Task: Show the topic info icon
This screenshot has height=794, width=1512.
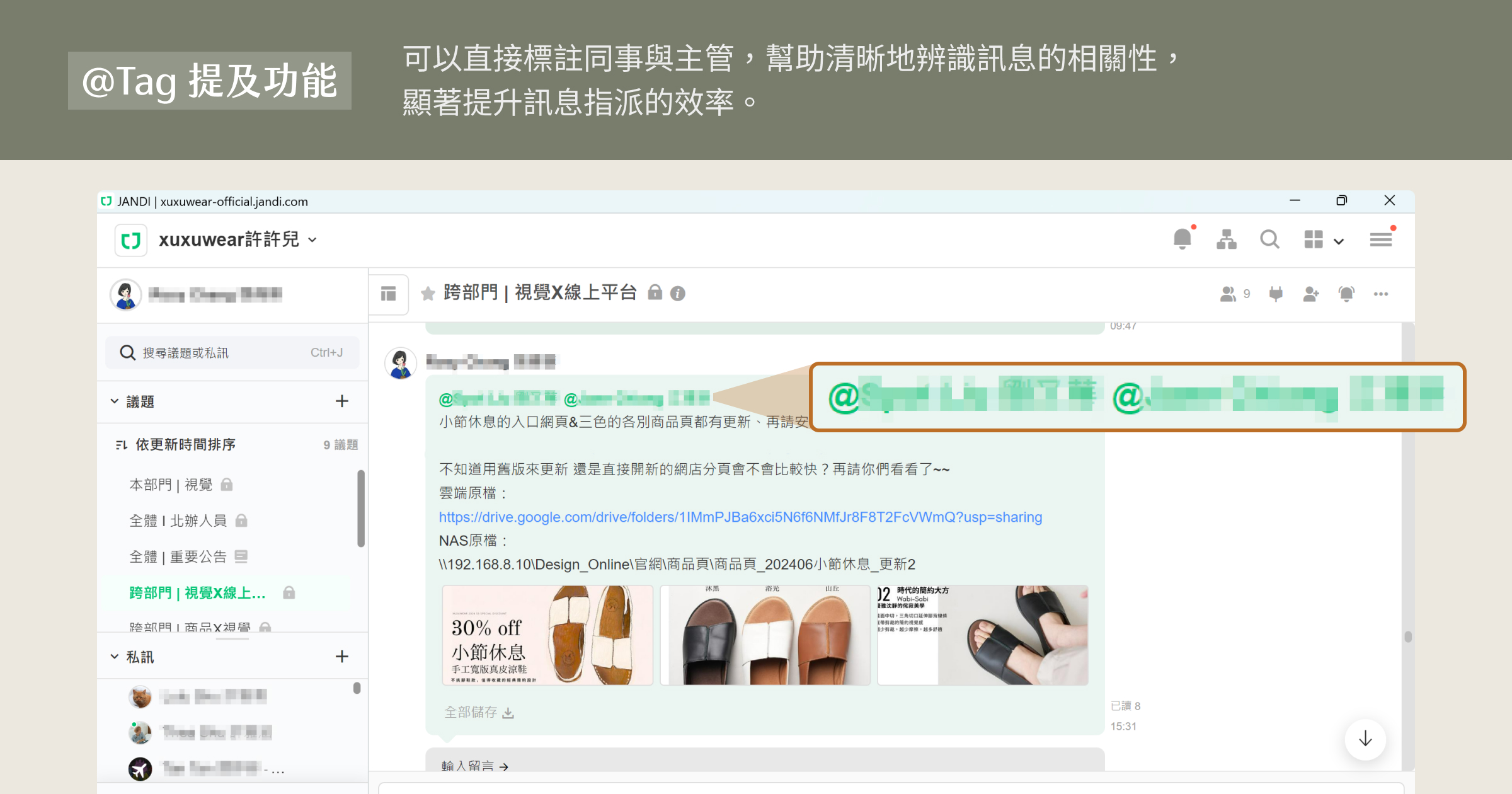Action: click(x=678, y=294)
